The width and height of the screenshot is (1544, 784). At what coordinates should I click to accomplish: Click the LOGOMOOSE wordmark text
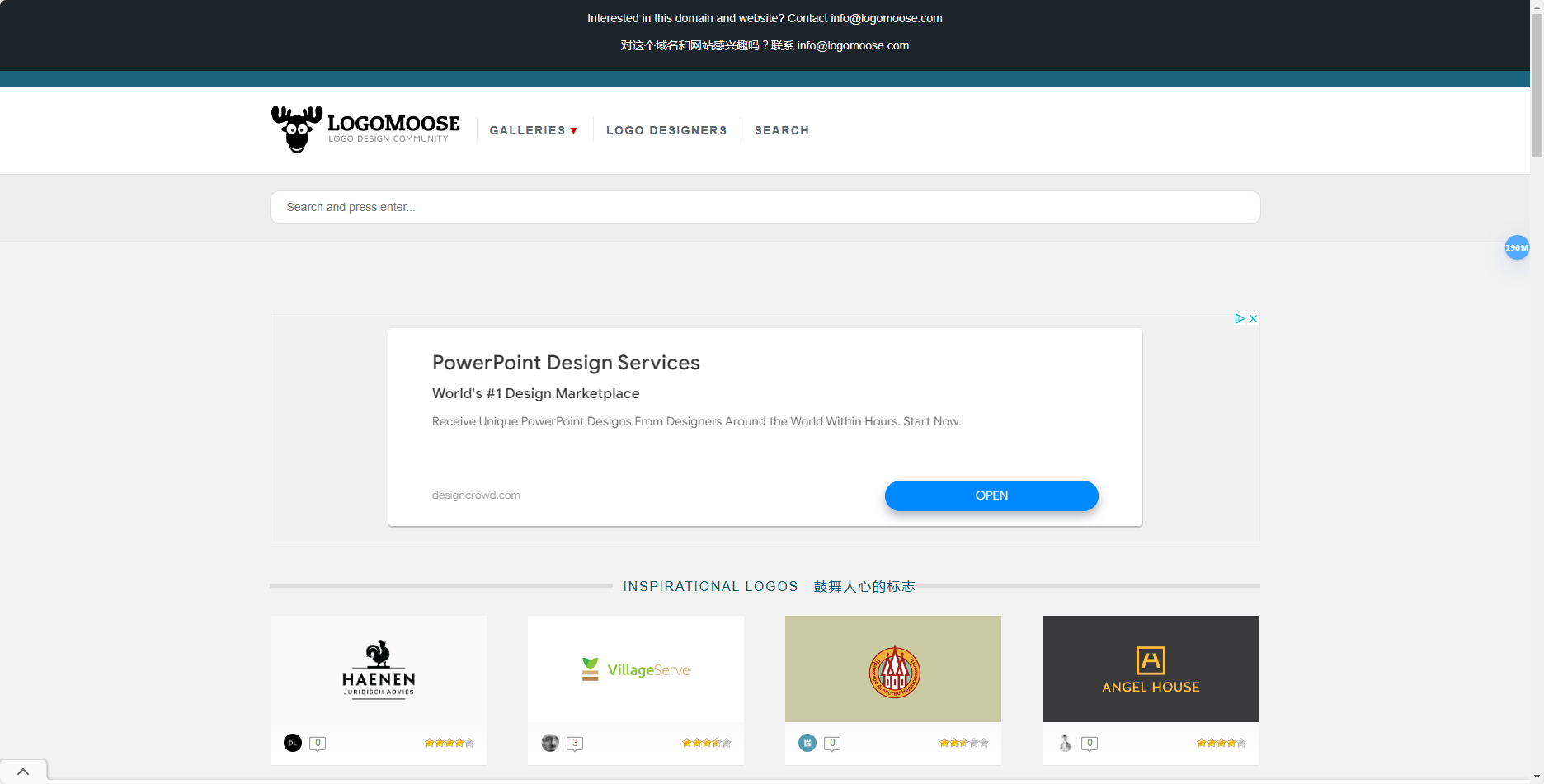coord(394,123)
